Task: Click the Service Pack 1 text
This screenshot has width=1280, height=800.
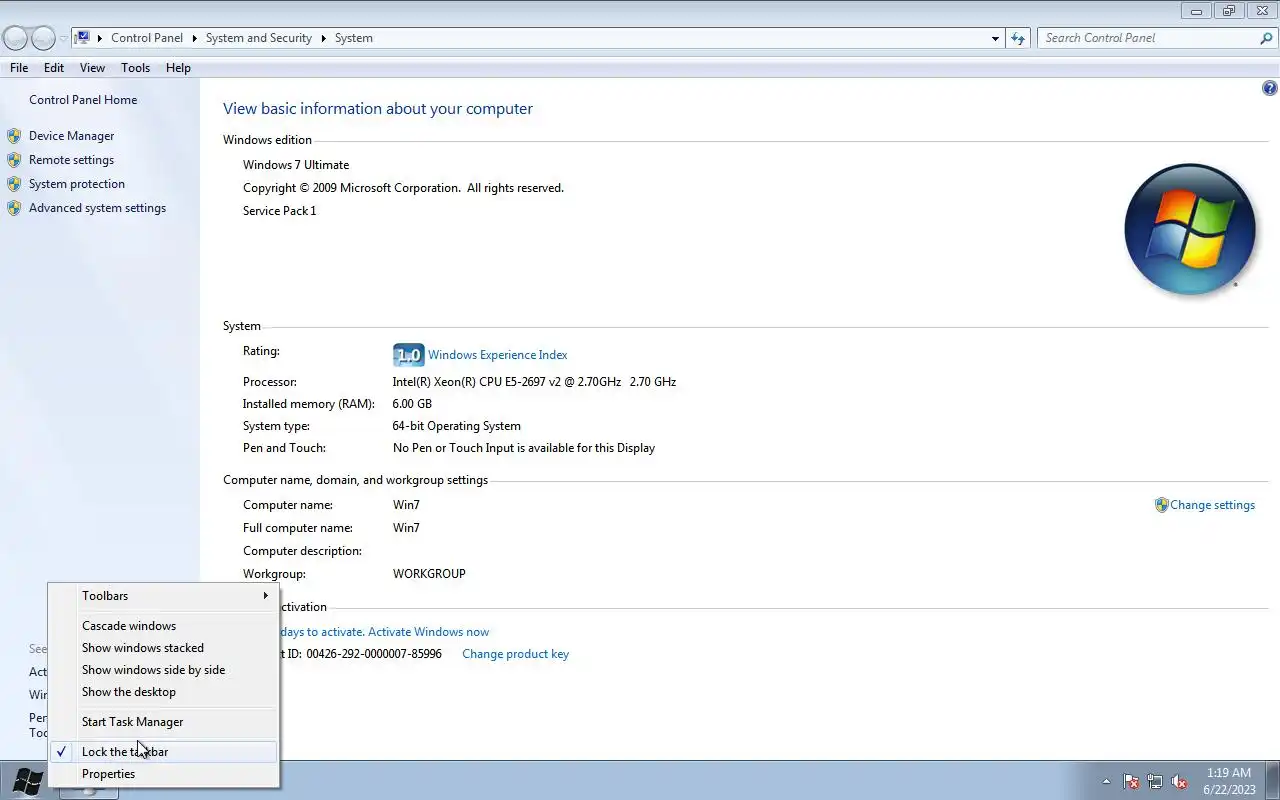Action: (x=279, y=211)
